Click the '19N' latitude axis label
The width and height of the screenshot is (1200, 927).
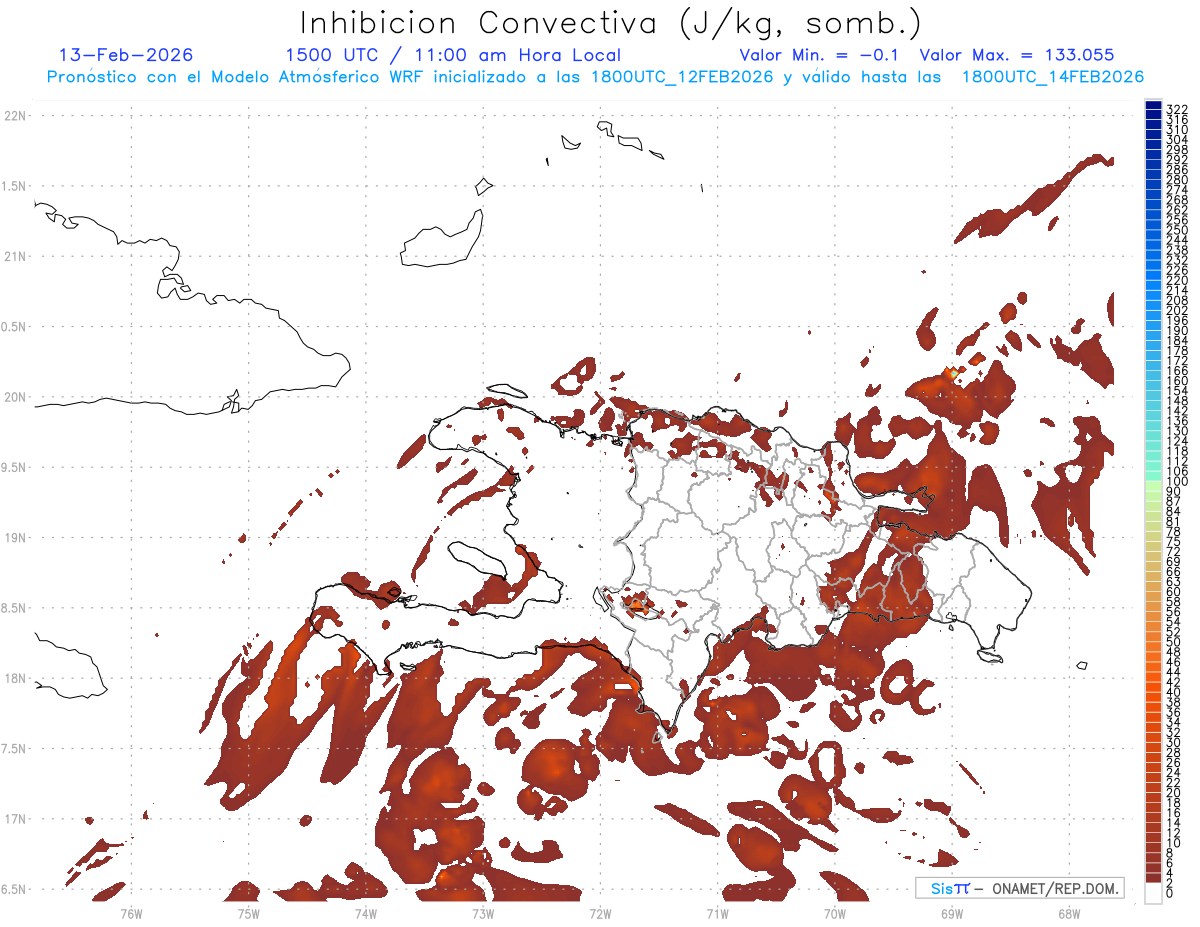(x=15, y=538)
